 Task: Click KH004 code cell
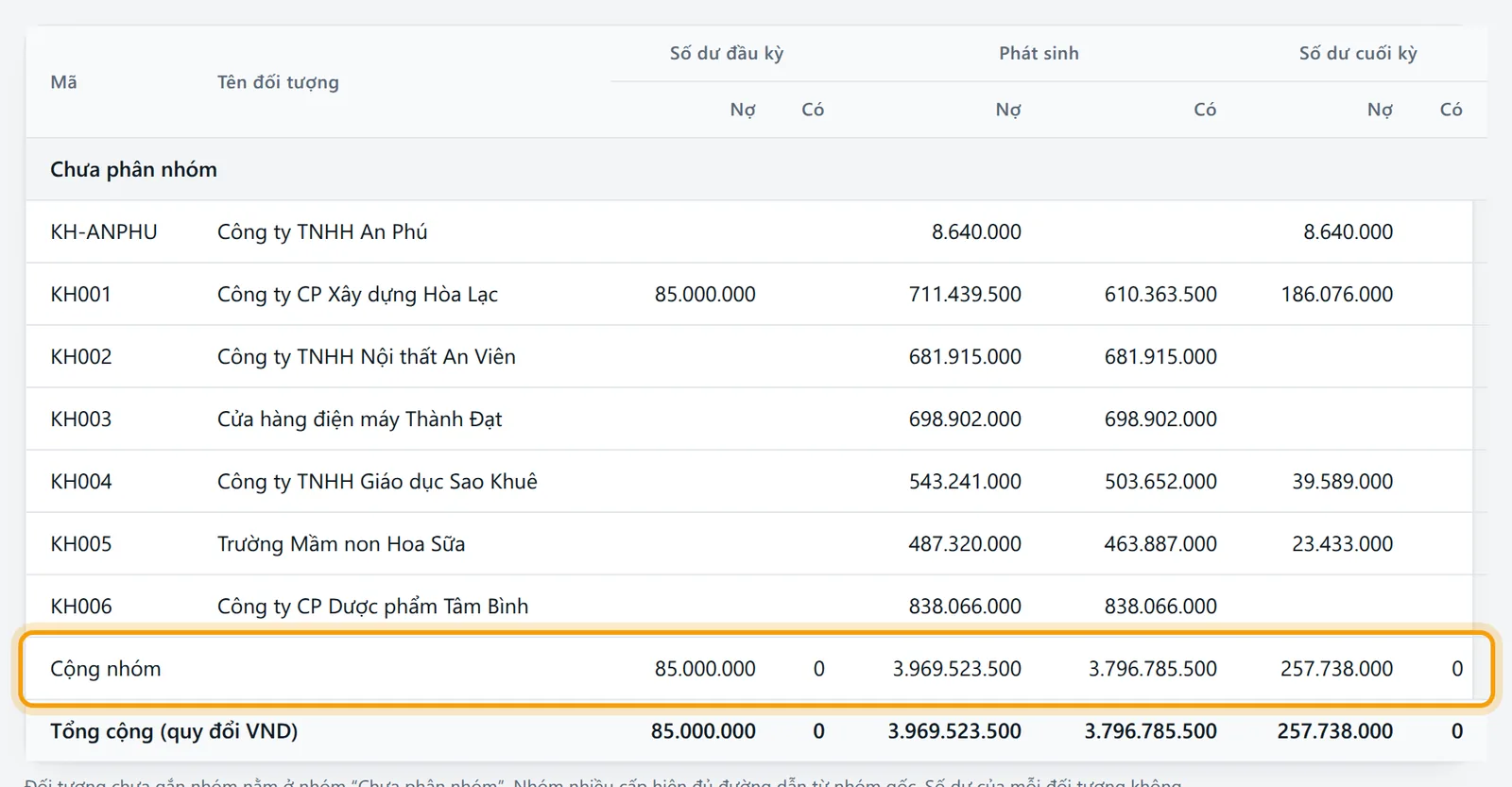[81, 481]
